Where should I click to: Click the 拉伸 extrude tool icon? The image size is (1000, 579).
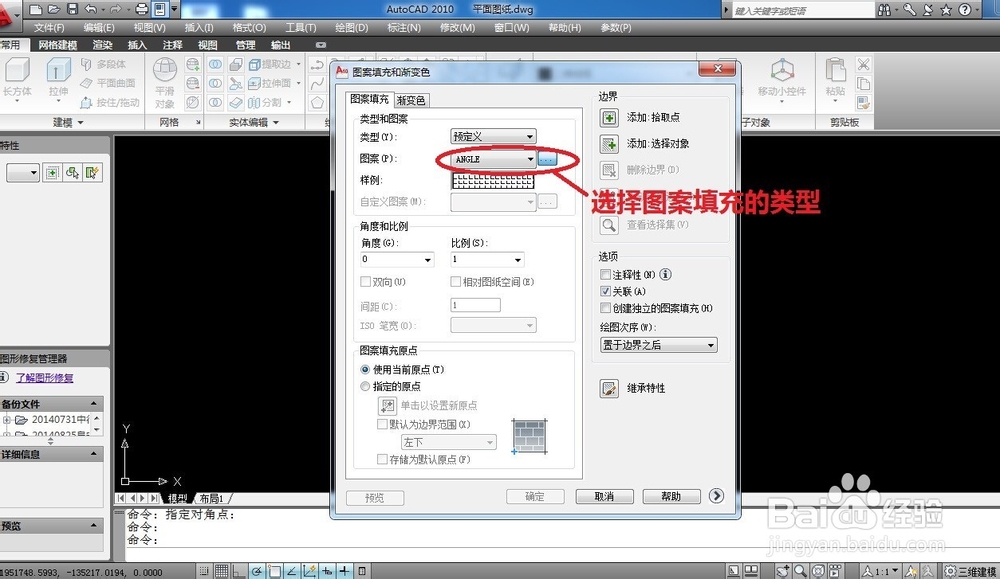coord(59,70)
